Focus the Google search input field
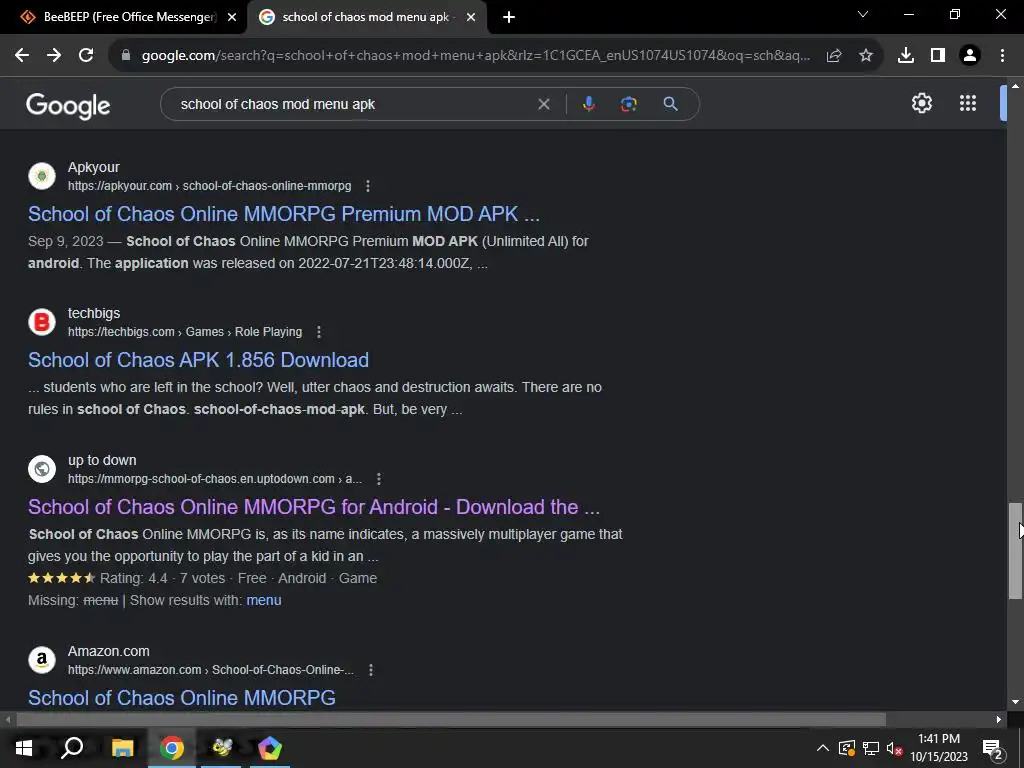1024x768 pixels. 353,104
